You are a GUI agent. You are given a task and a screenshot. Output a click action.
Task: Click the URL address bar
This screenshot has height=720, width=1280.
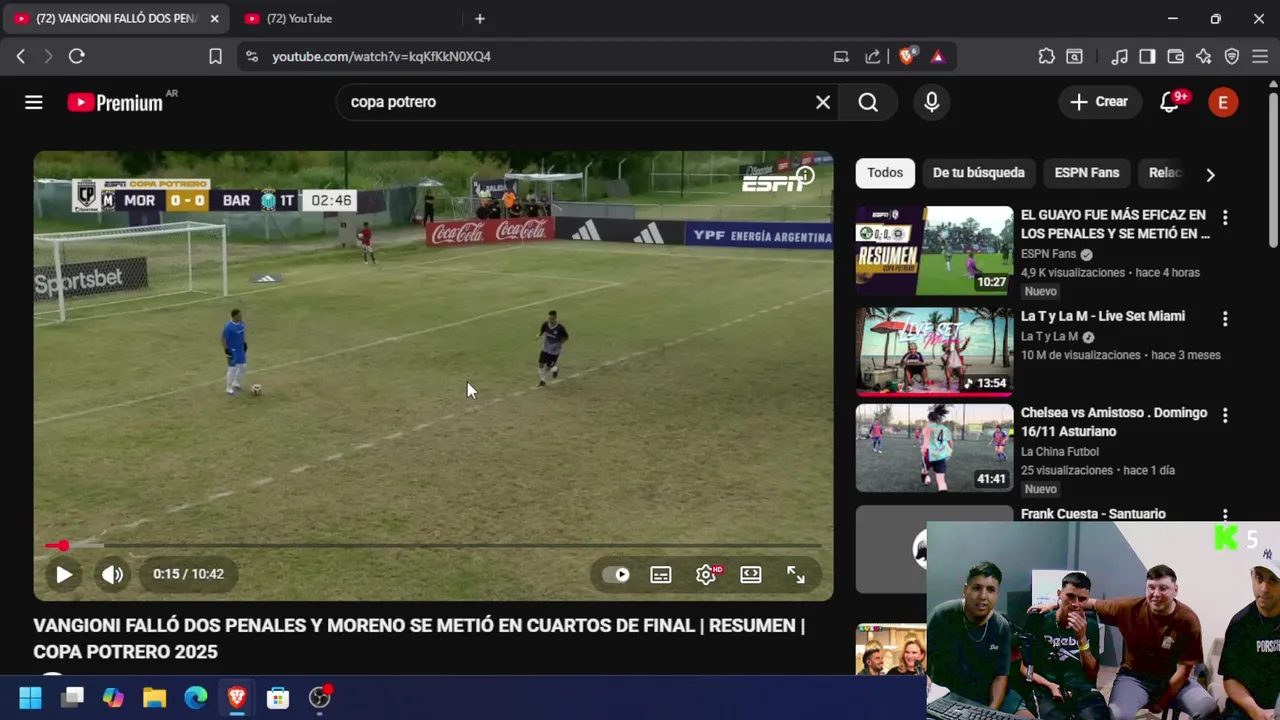pos(540,57)
